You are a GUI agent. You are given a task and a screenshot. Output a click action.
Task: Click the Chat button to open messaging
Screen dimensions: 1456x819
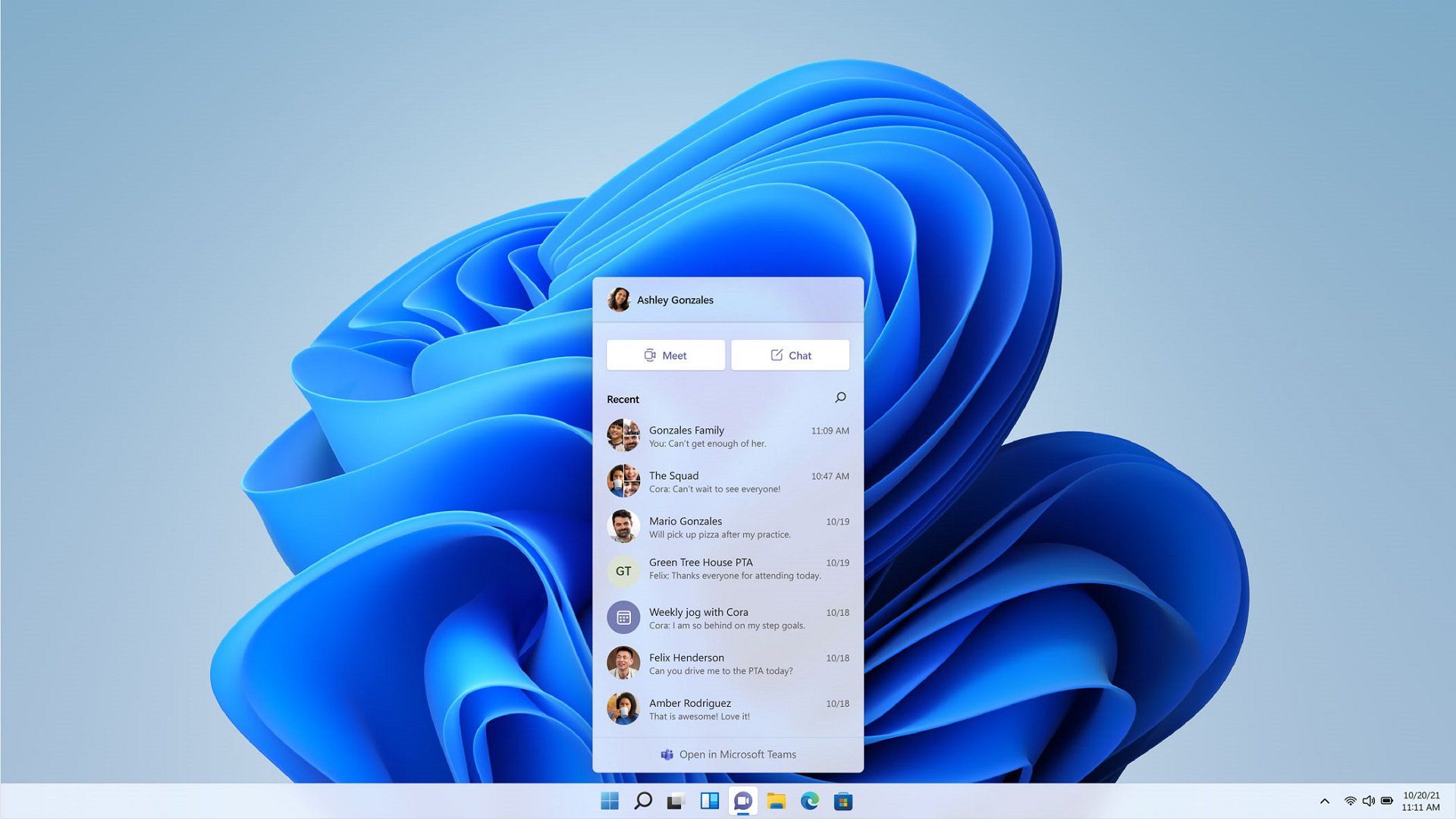point(790,355)
